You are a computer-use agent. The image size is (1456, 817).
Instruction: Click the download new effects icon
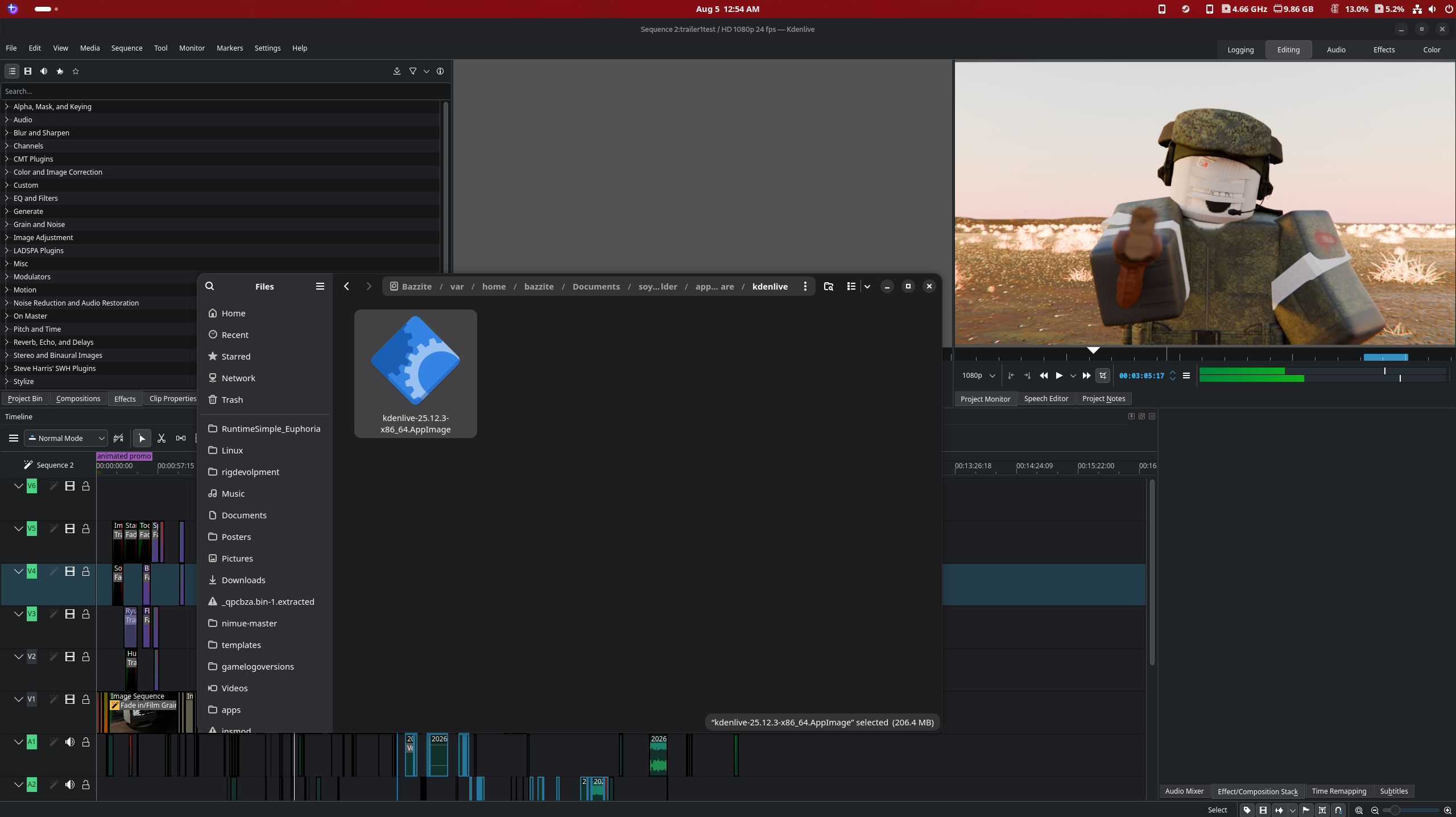pos(397,71)
